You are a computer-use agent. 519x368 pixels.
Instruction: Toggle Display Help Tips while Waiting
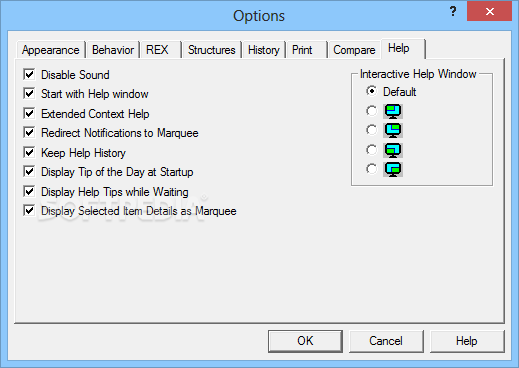pyautogui.click(x=29, y=192)
